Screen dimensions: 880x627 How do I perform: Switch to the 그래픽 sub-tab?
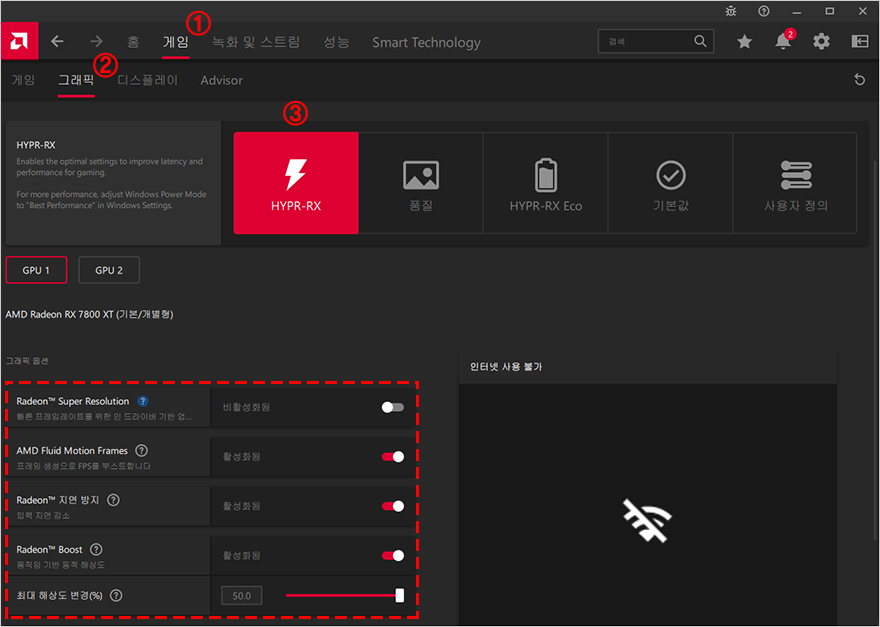click(x=76, y=80)
